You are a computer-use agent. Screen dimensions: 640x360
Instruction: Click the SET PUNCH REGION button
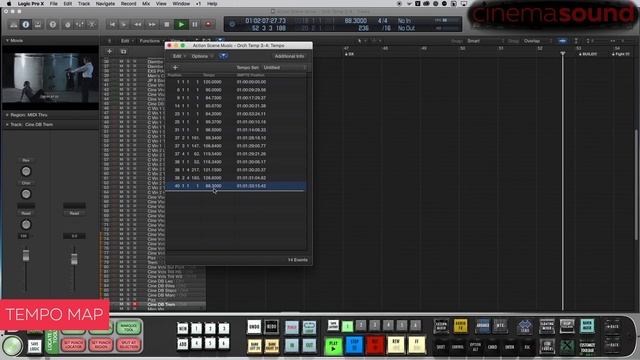click(101, 344)
